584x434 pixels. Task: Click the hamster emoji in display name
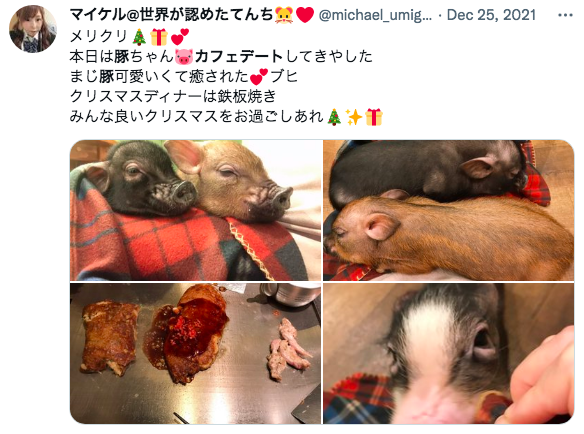coord(284,15)
